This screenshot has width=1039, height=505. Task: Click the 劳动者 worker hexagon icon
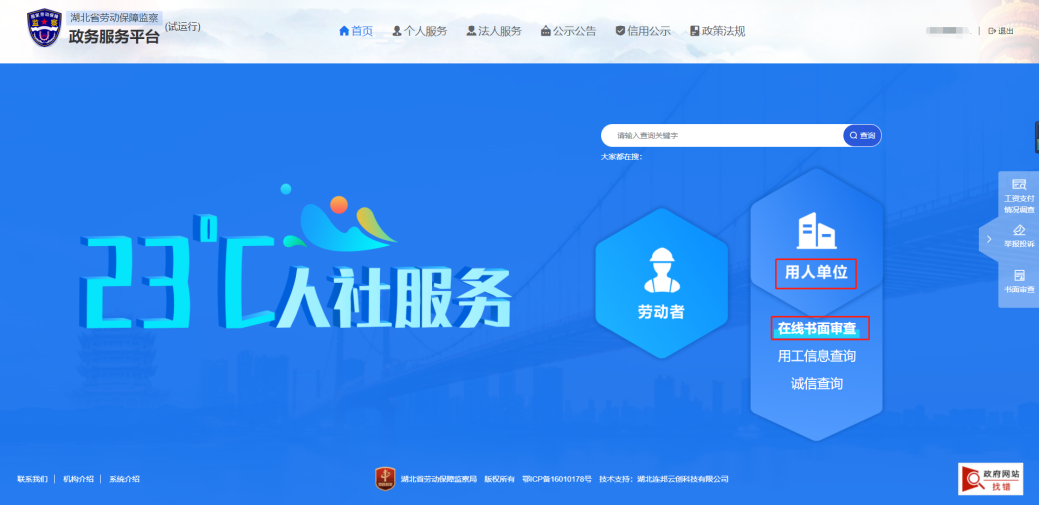click(660, 269)
